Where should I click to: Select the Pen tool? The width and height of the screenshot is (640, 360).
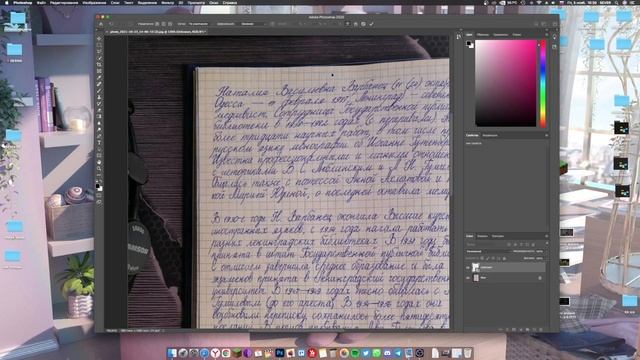pos(99,136)
